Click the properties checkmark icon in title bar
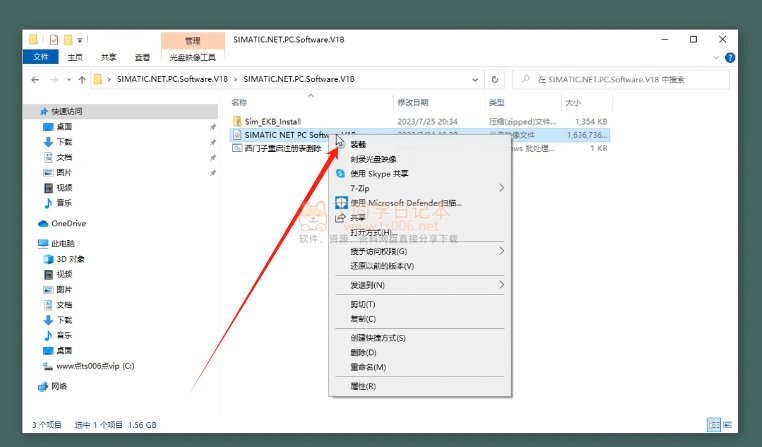The width and height of the screenshot is (762, 447). point(53,40)
